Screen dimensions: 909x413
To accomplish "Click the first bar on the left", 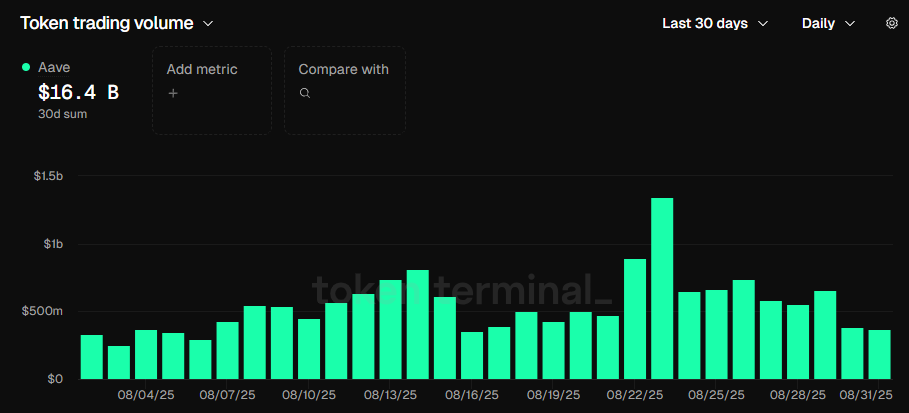I will coord(92,357).
